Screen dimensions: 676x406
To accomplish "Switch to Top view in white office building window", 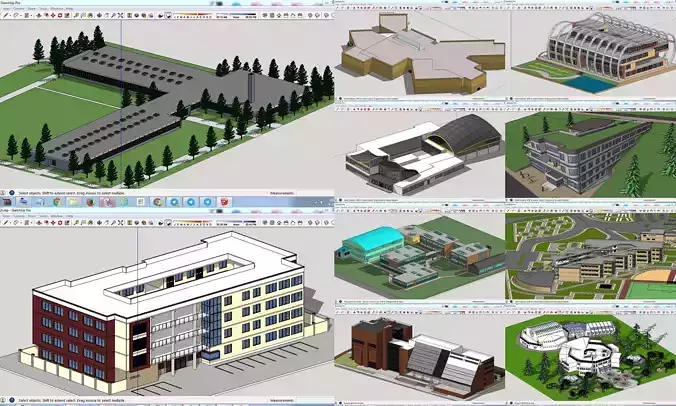I will point(272,222).
